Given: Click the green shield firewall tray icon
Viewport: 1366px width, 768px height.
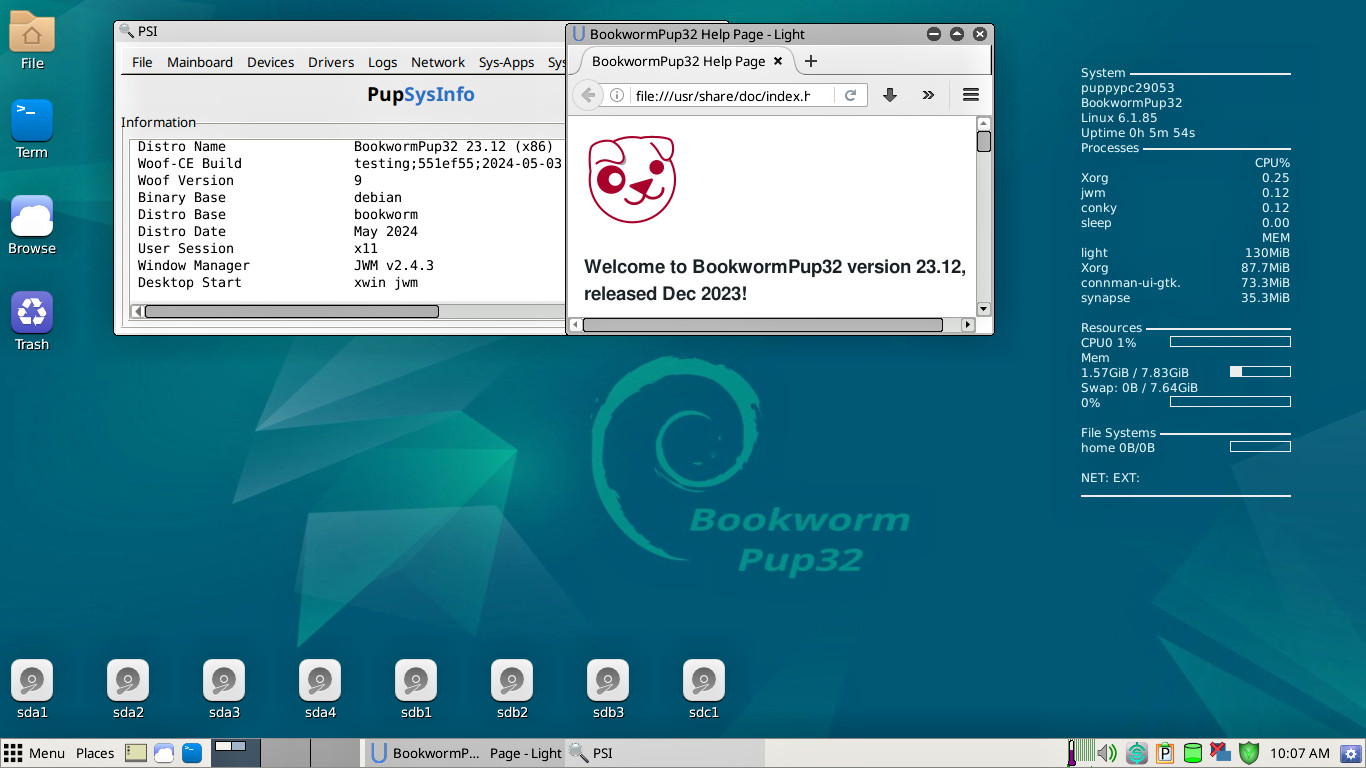Looking at the screenshot, I should [1249, 753].
